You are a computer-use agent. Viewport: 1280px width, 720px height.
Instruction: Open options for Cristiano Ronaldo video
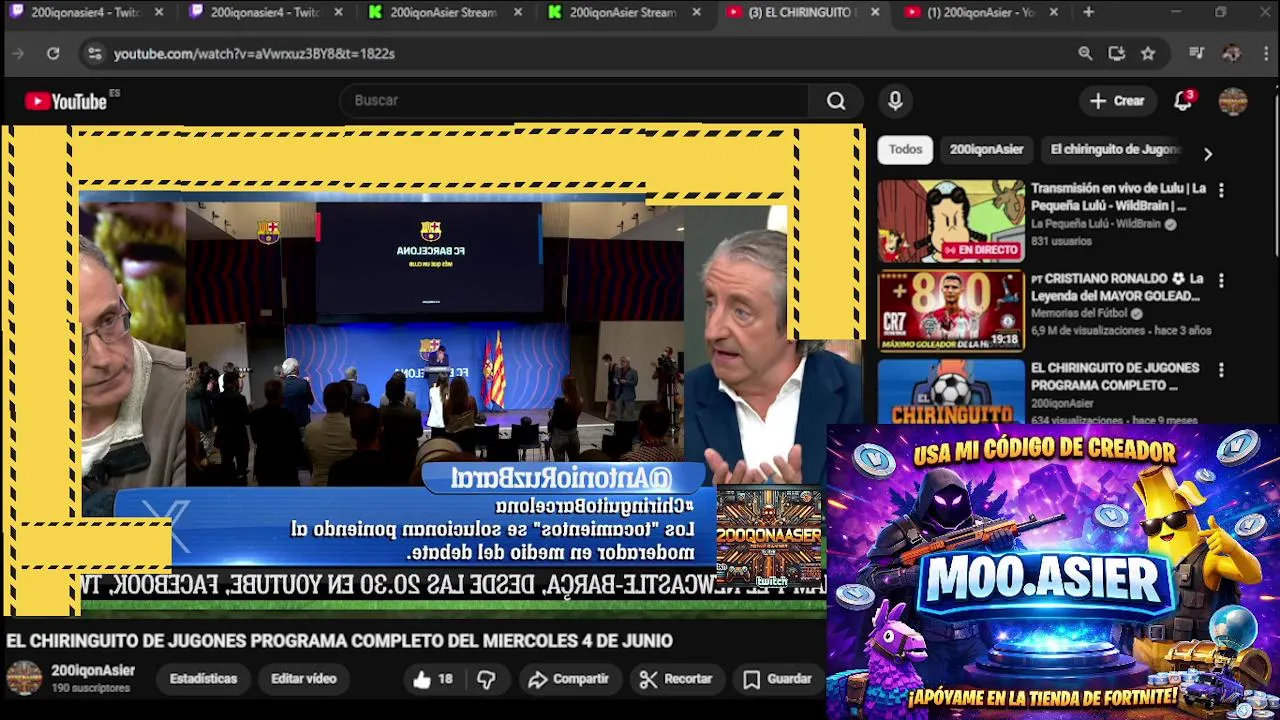click(1221, 280)
